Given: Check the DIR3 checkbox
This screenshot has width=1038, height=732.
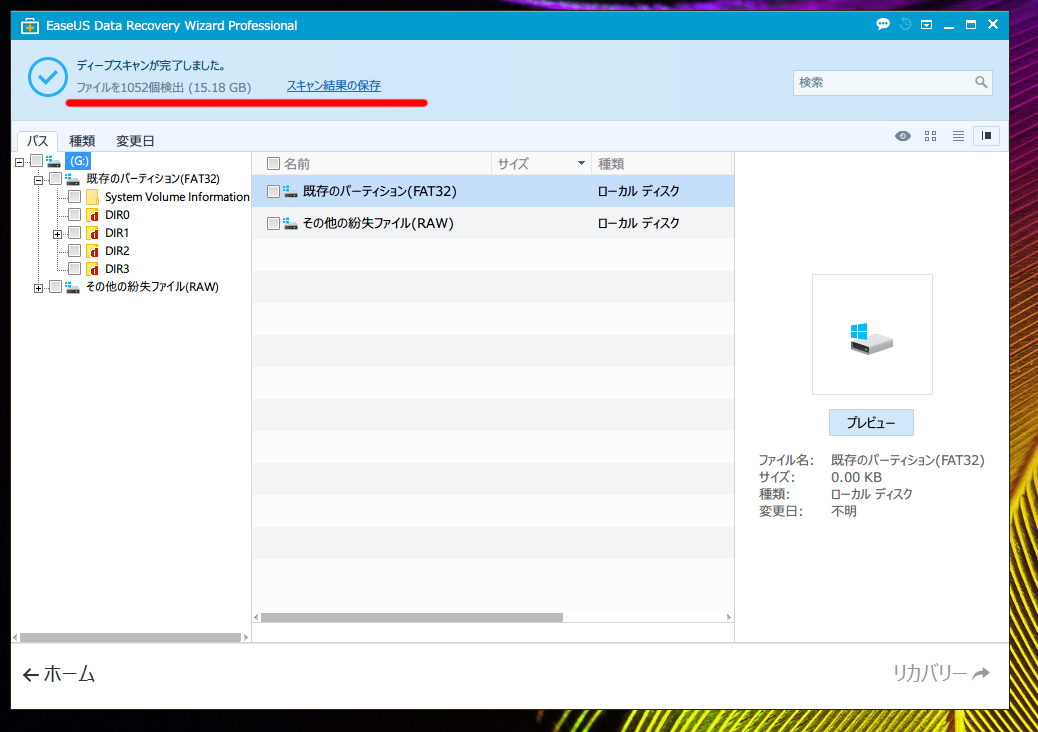Looking at the screenshot, I should click(74, 269).
